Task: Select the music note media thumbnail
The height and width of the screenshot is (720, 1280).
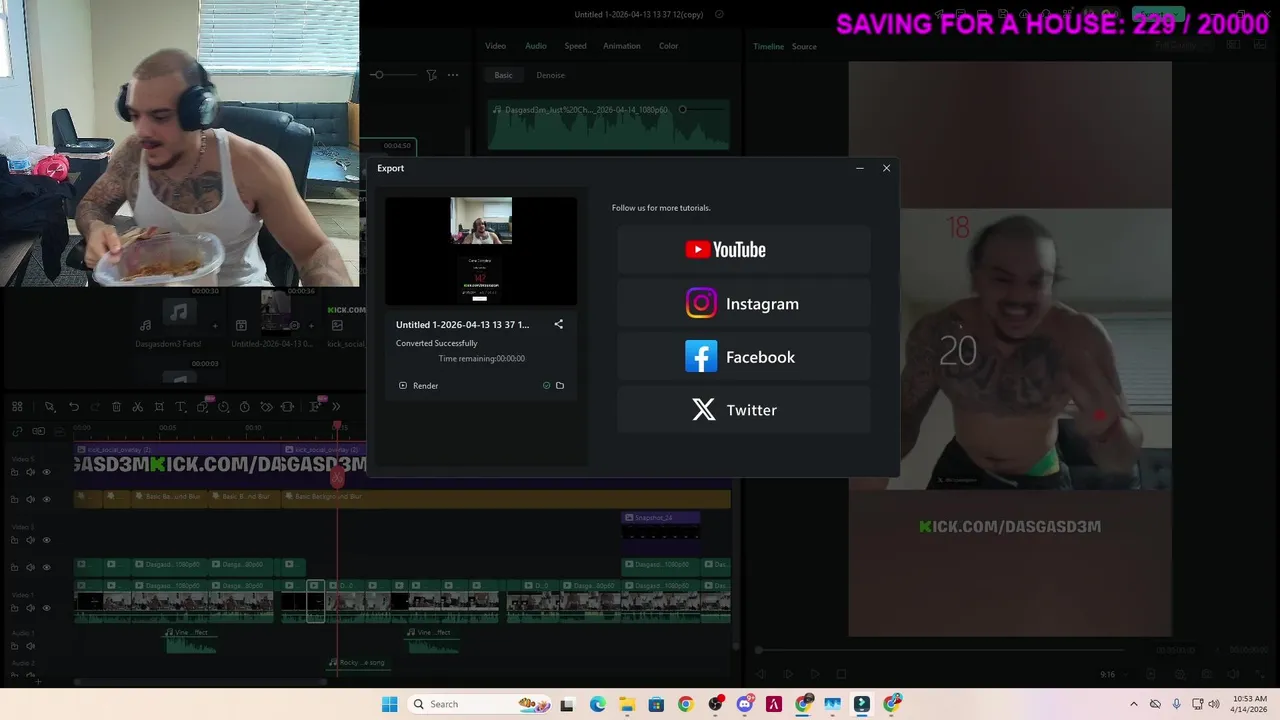Action: tap(179, 314)
